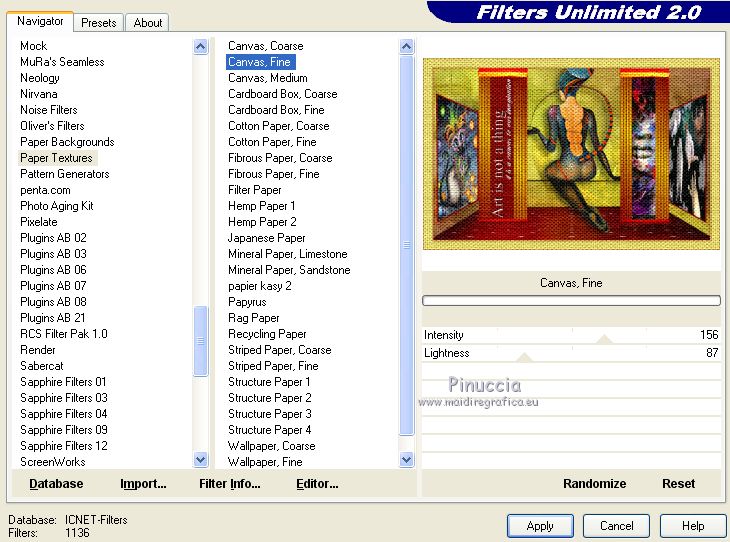Select Paper Backgrounds category
Screen dimensions: 730x542
[67, 142]
